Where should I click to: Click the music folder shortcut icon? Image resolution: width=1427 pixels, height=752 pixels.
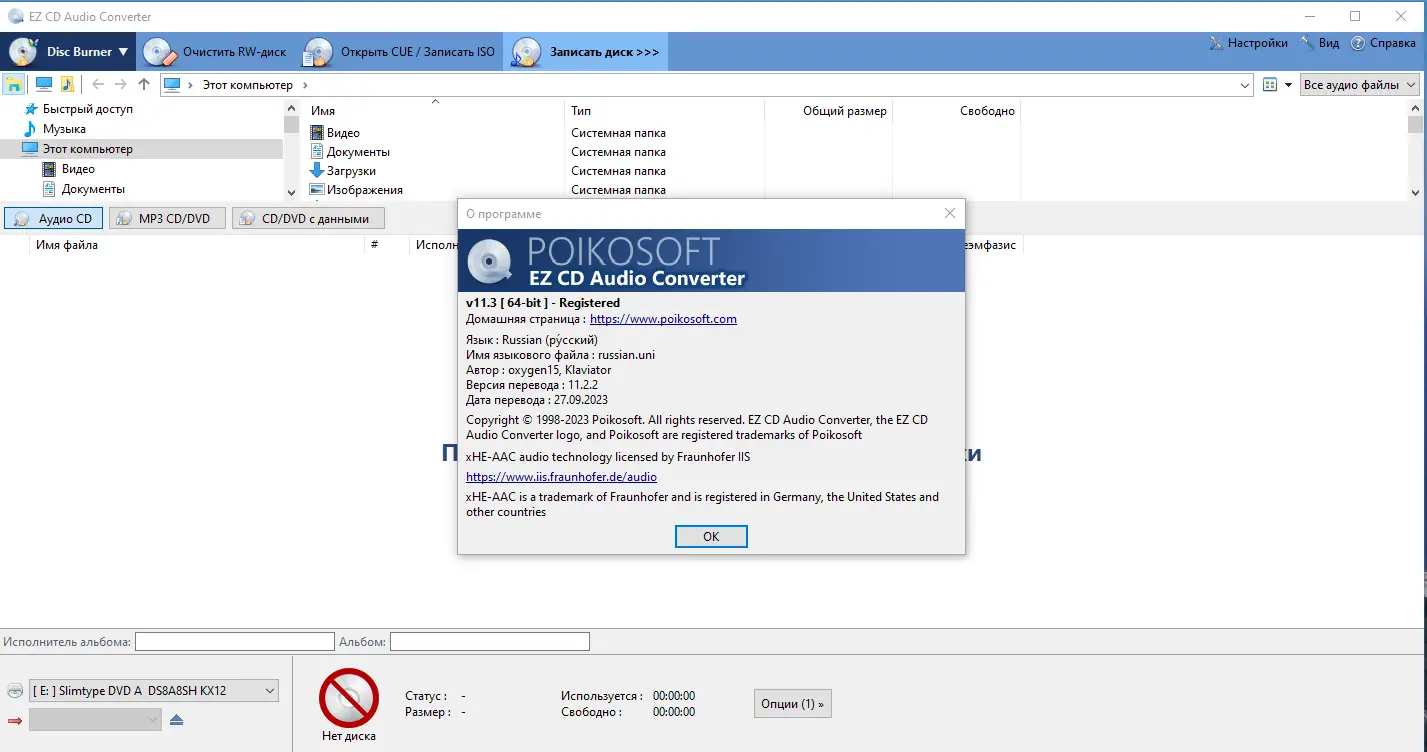(x=67, y=84)
